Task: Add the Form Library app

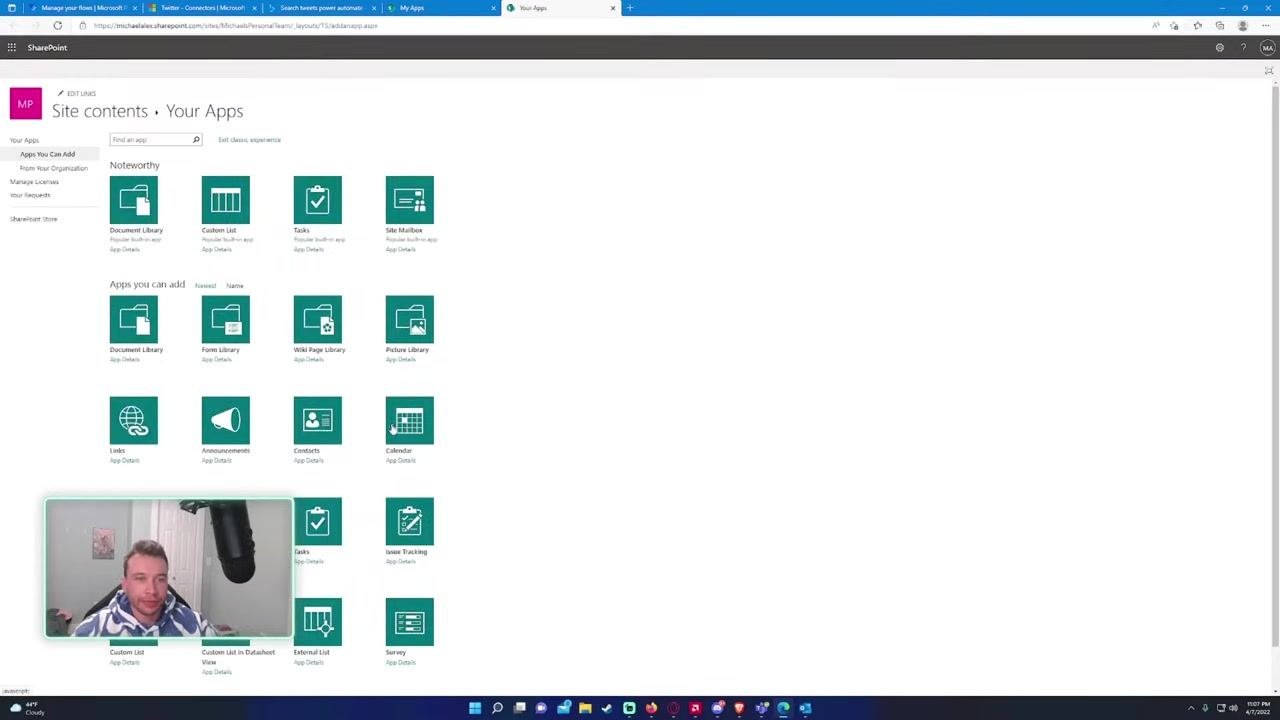Action: coord(225,320)
